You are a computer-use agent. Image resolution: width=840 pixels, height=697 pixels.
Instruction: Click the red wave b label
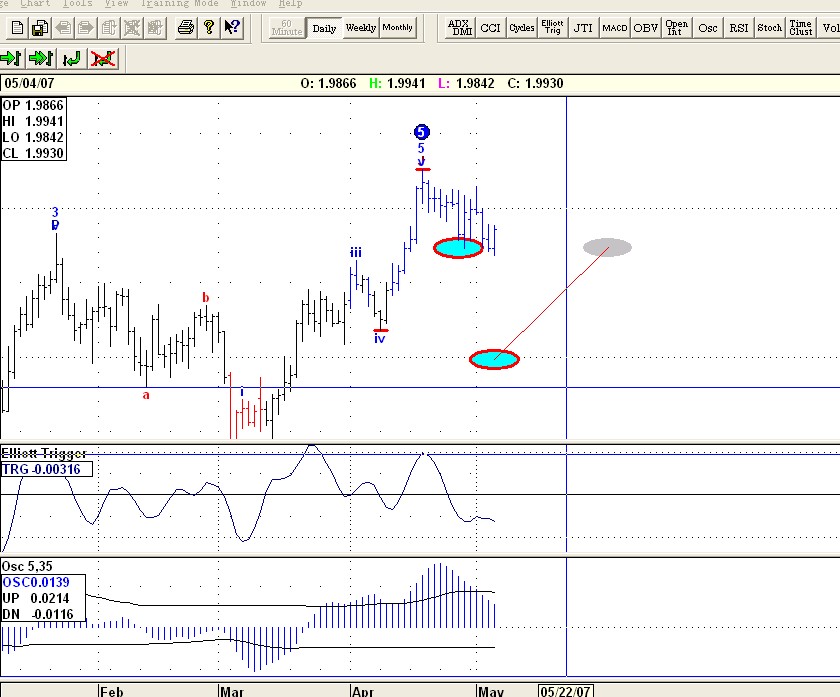pos(206,297)
